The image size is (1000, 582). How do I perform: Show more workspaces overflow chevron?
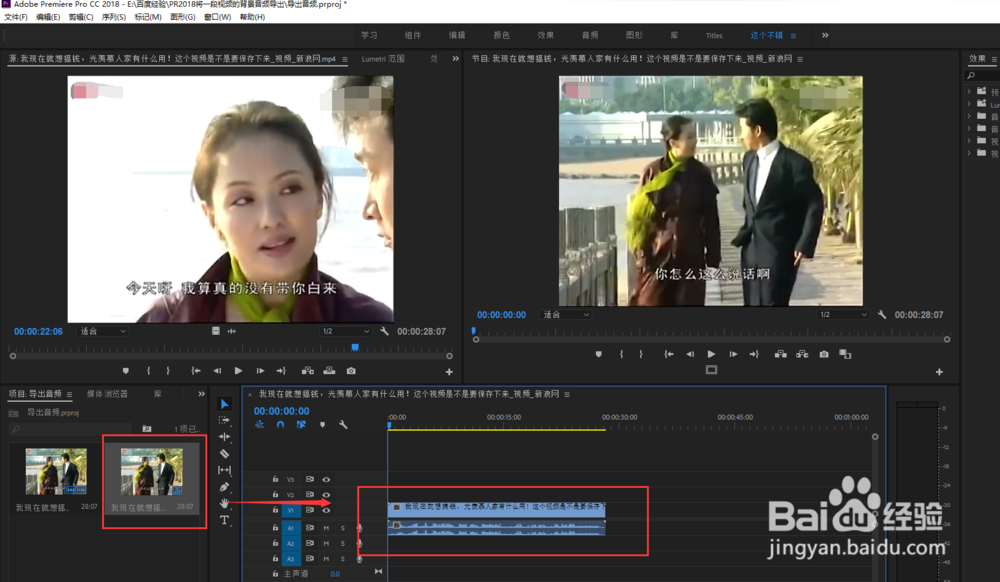coord(825,35)
